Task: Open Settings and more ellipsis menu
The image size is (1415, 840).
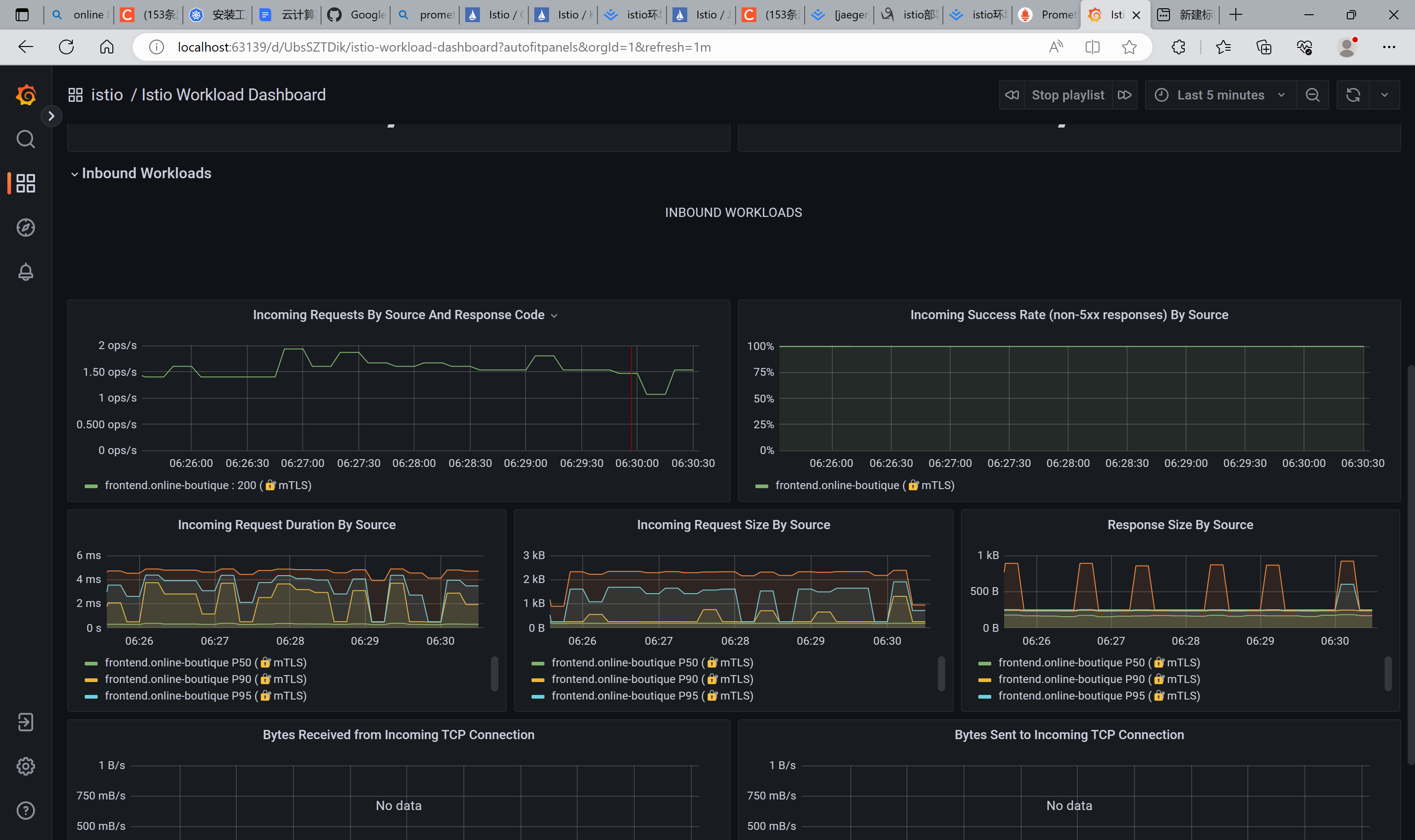Action: [1389, 47]
